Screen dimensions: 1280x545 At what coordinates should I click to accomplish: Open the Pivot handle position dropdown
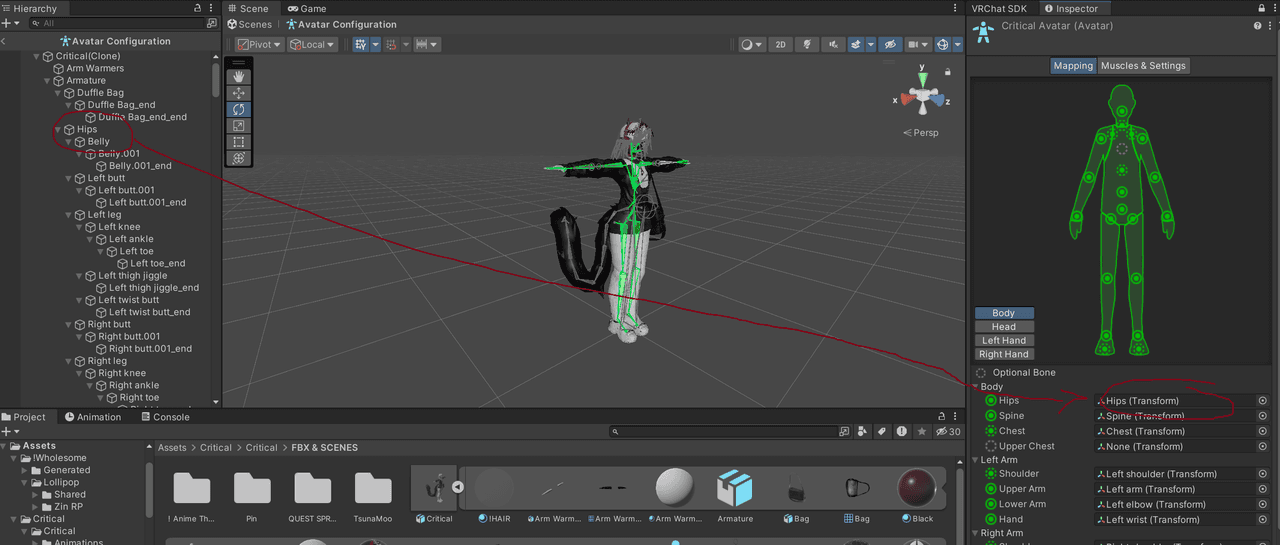[x=259, y=44]
